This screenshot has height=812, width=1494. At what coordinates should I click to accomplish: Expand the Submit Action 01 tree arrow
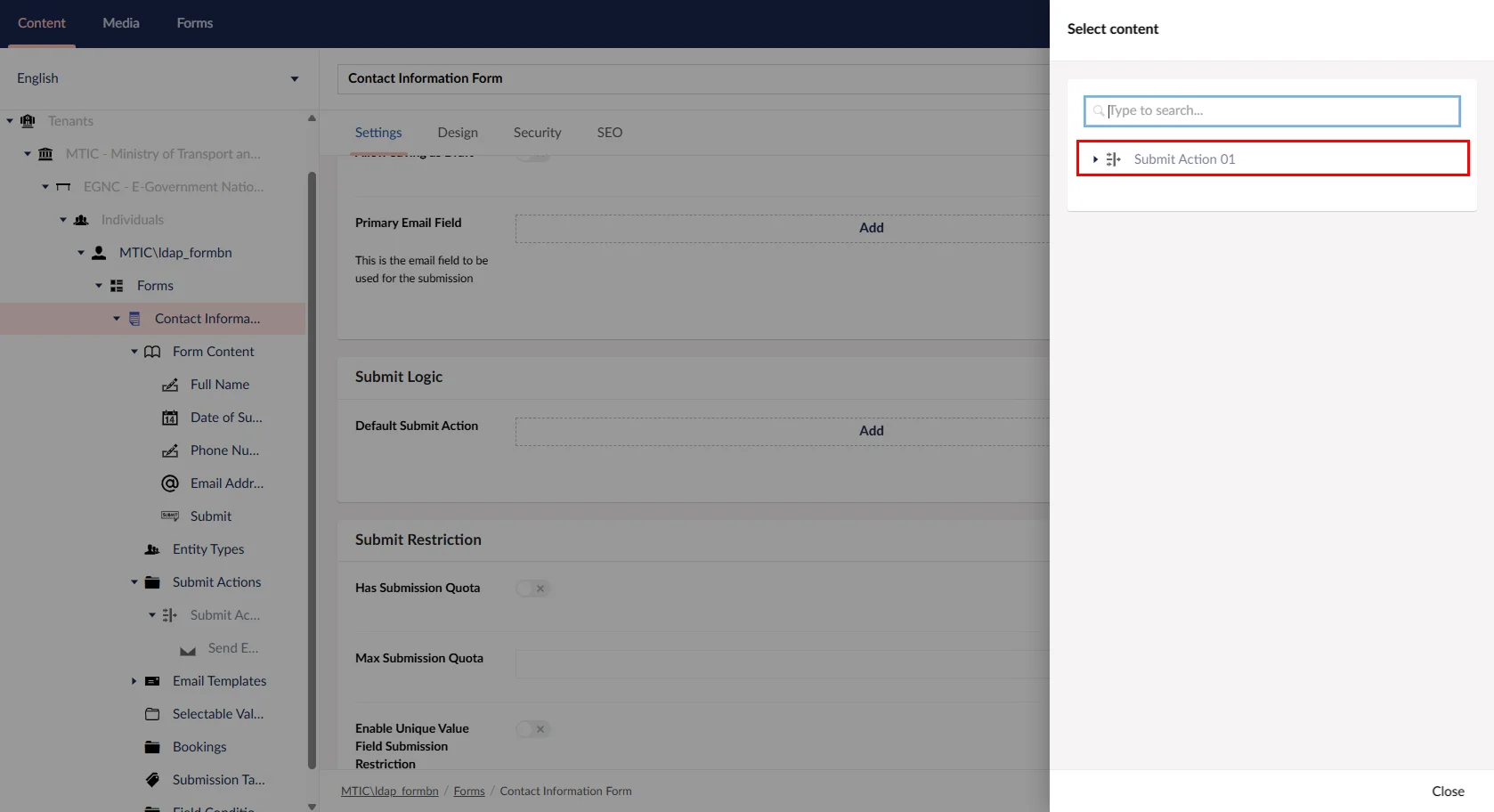(1095, 159)
